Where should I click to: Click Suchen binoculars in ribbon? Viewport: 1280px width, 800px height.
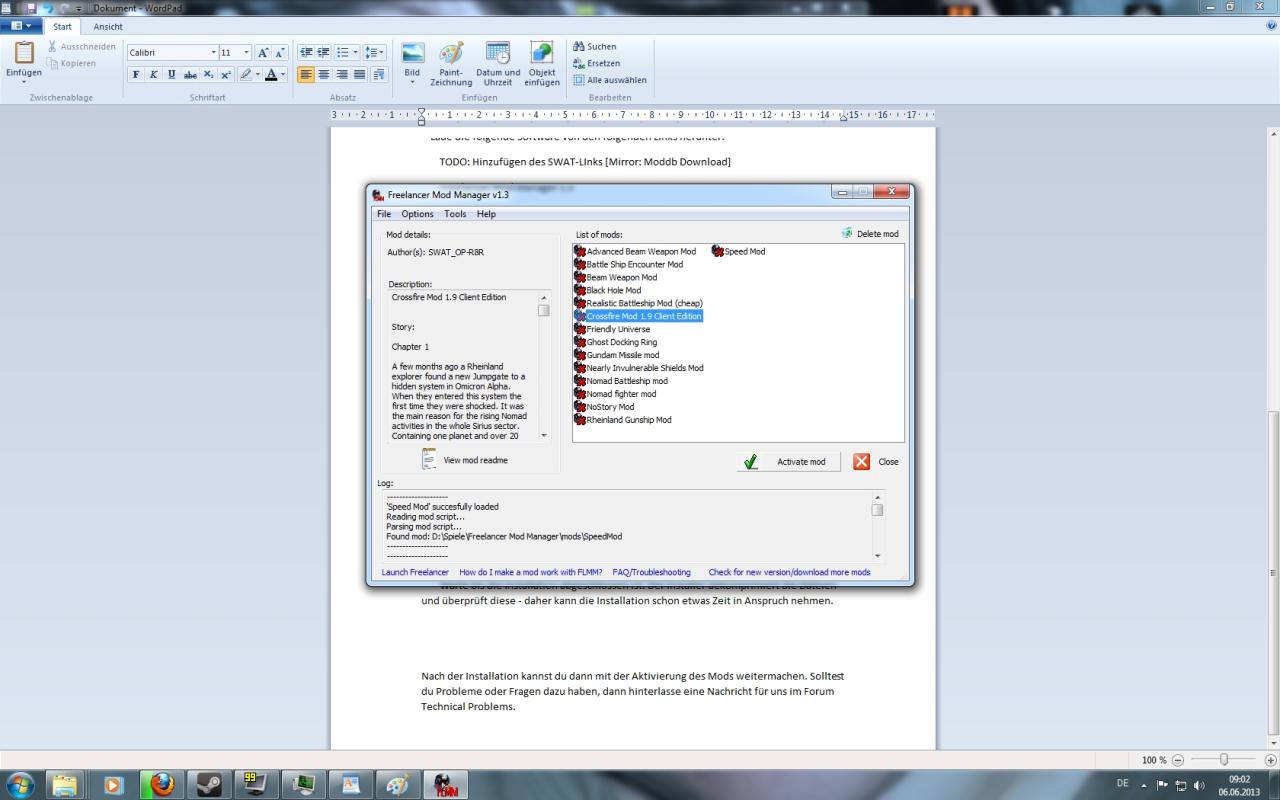click(594, 46)
